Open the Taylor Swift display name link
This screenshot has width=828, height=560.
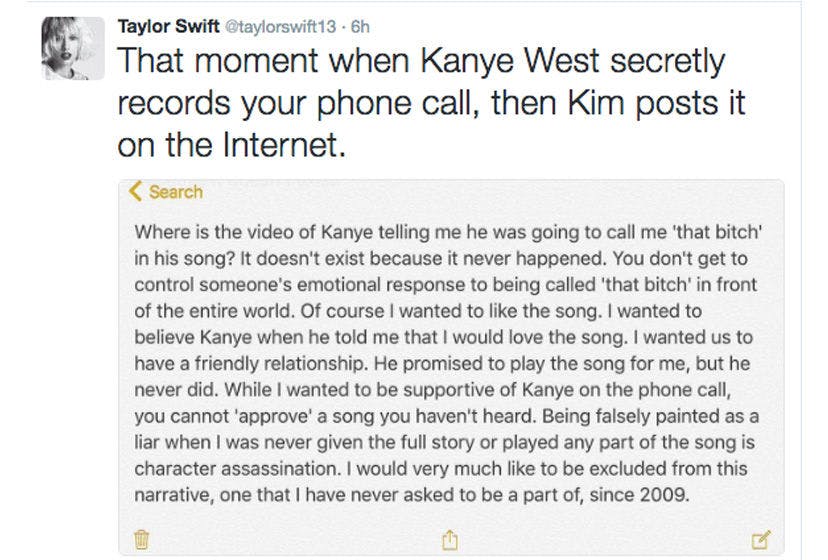[168, 26]
